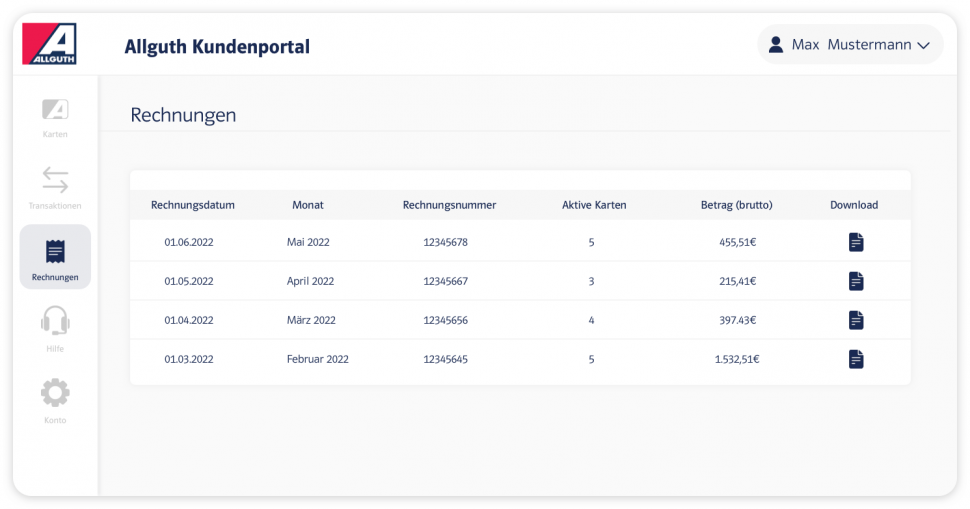Screen dimensions: 970x509
Task: Download the April 2022 invoice document
Action: 855,281
